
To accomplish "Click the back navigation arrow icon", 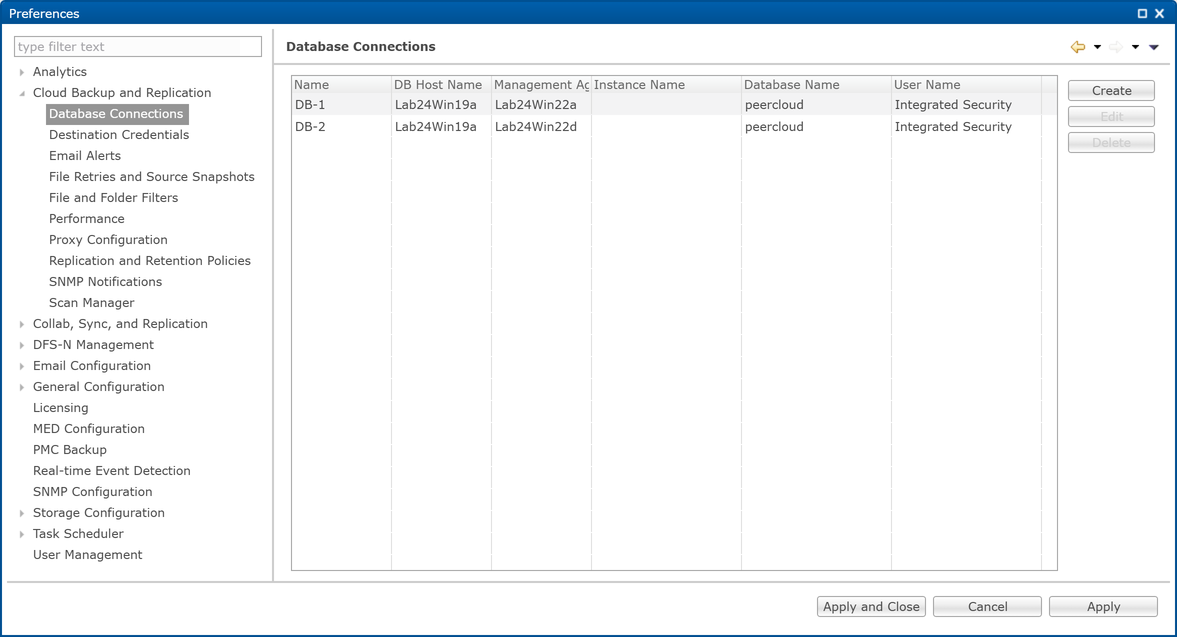I will click(1078, 47).
